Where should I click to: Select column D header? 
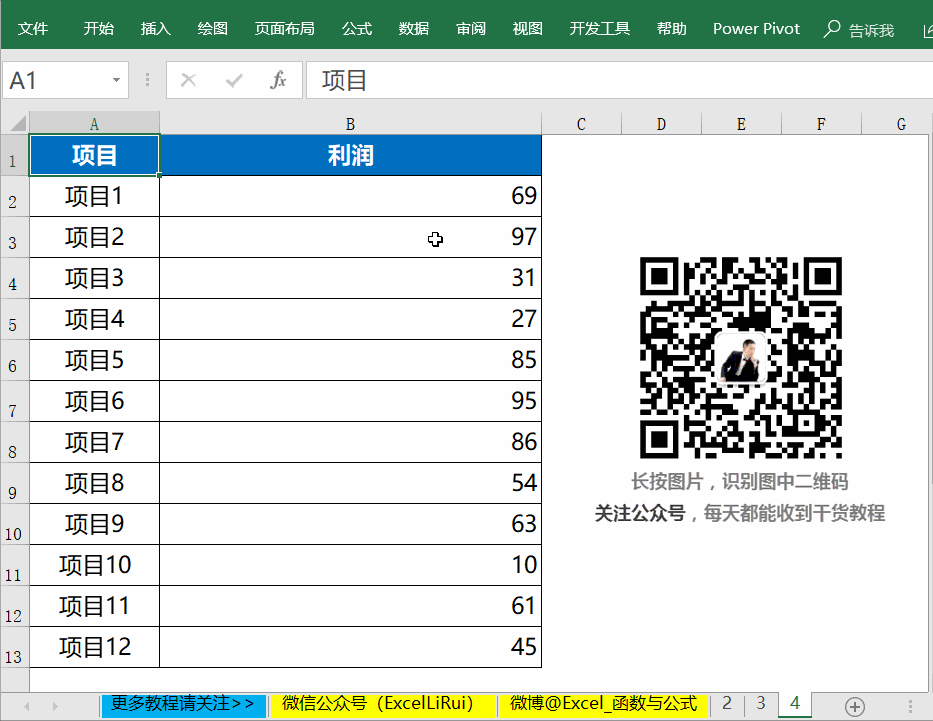point(661,124)
